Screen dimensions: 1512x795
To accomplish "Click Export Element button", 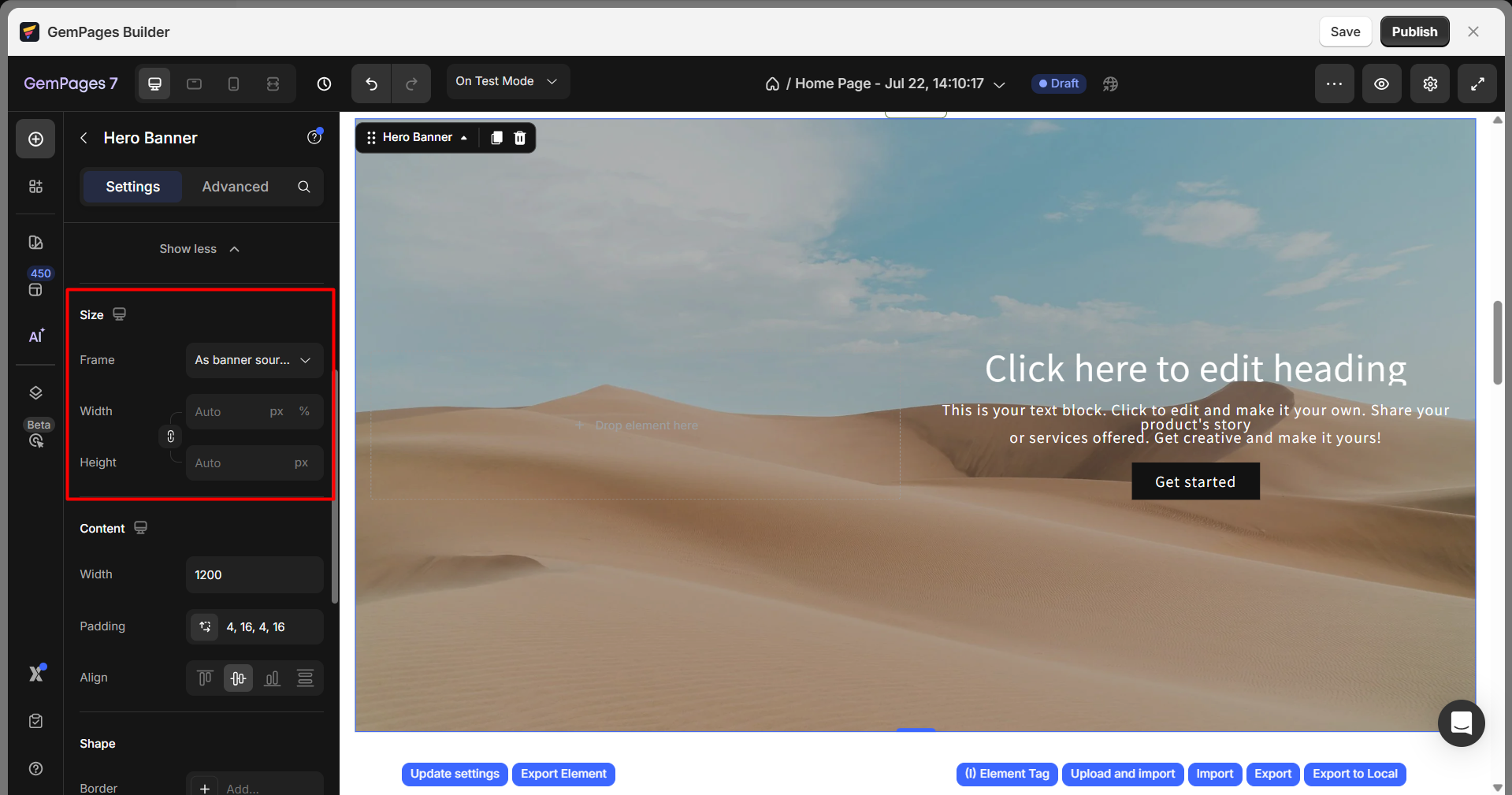I will 563,774.
